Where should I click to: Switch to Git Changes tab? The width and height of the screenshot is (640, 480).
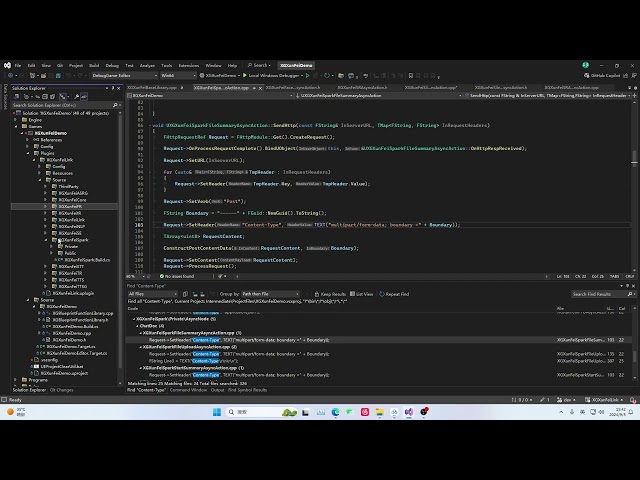click(x=61, y=390)
